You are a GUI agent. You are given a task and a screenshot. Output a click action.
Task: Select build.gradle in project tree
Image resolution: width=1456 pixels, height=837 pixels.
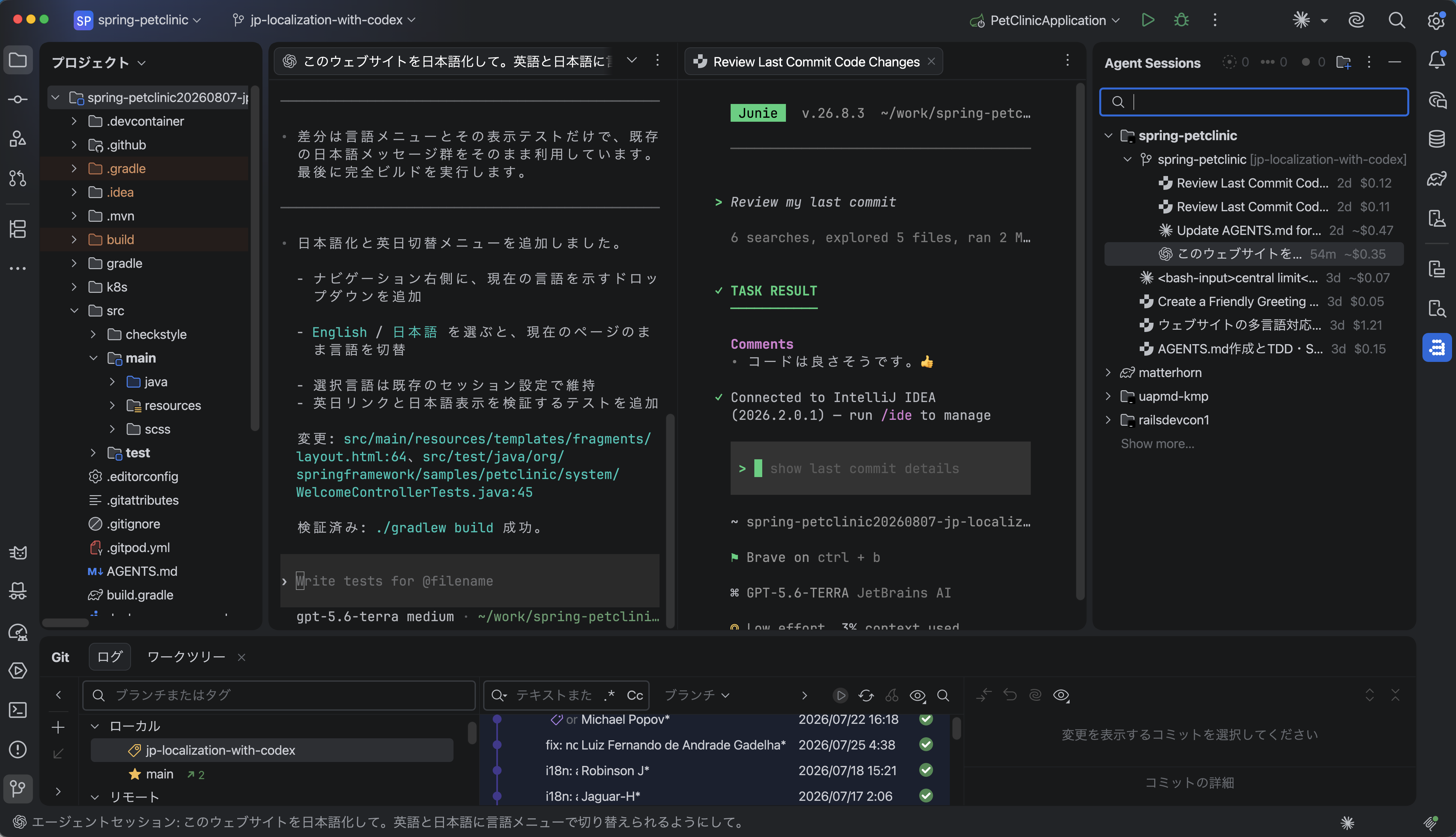(140, 595)
